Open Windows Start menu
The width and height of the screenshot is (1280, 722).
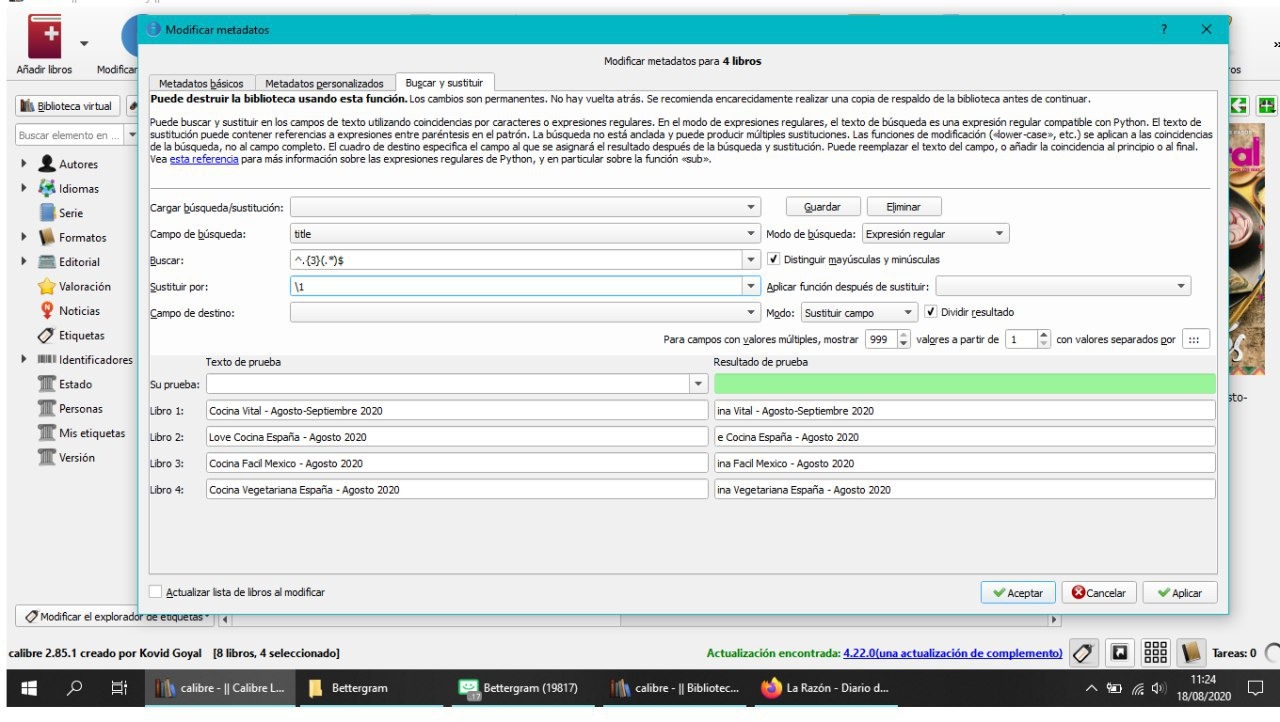pyautogui.click(x=27, y=688)
